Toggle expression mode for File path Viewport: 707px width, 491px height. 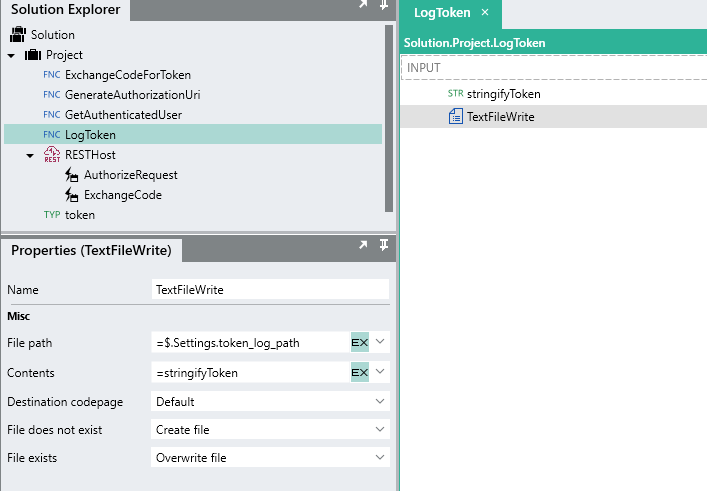point(359,343)
